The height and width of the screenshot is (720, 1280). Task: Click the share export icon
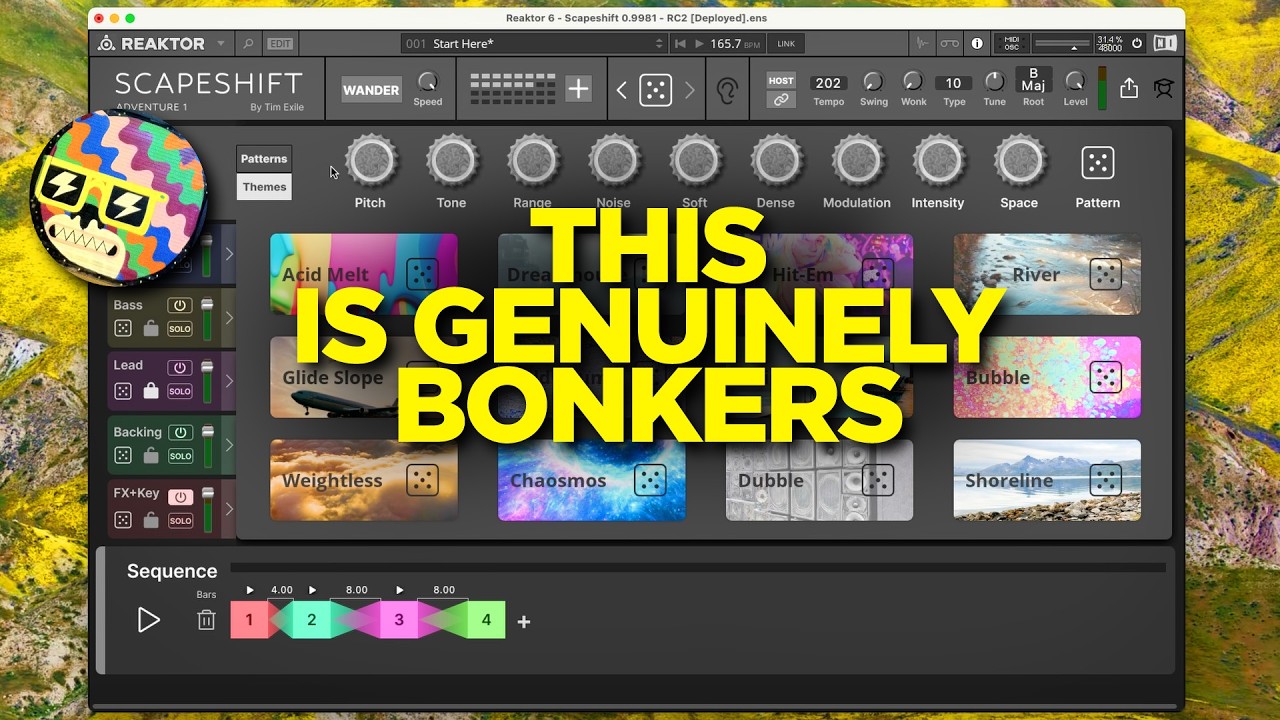(1129, 88)
